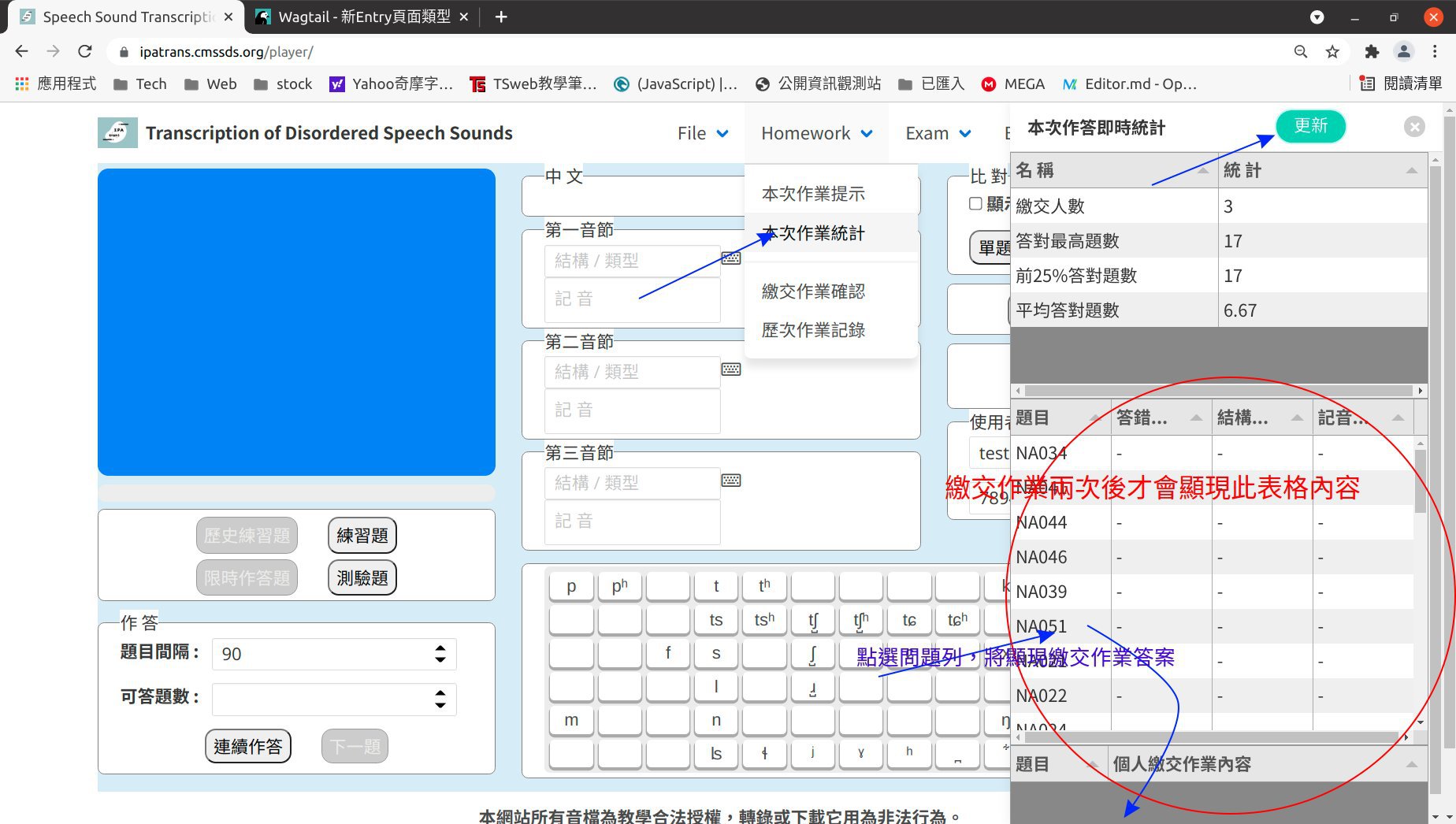The height and width of the screenshot is (824, 1456).
Task: Expand the File dropdown menu
Action: pos(702,133)
